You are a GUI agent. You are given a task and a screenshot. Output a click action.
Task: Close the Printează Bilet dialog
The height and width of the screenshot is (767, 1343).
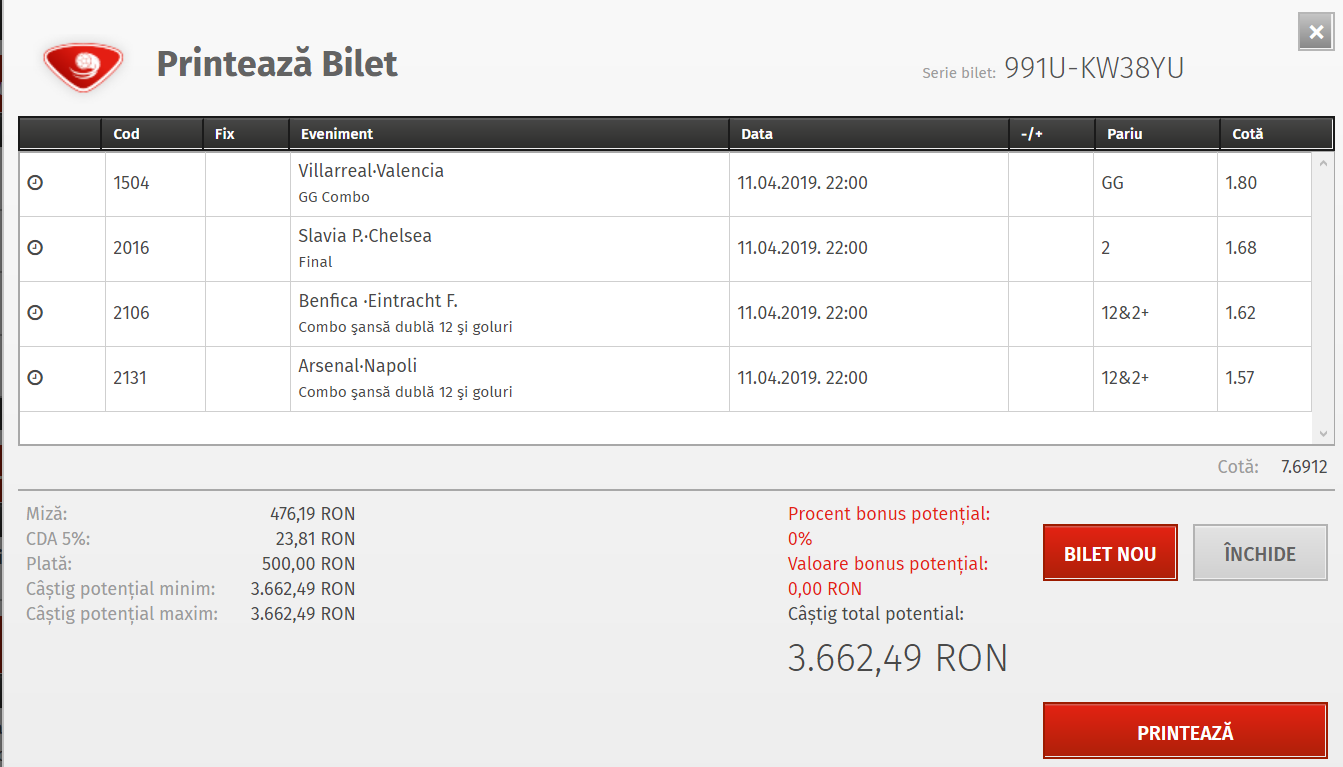coord(1315,31)
